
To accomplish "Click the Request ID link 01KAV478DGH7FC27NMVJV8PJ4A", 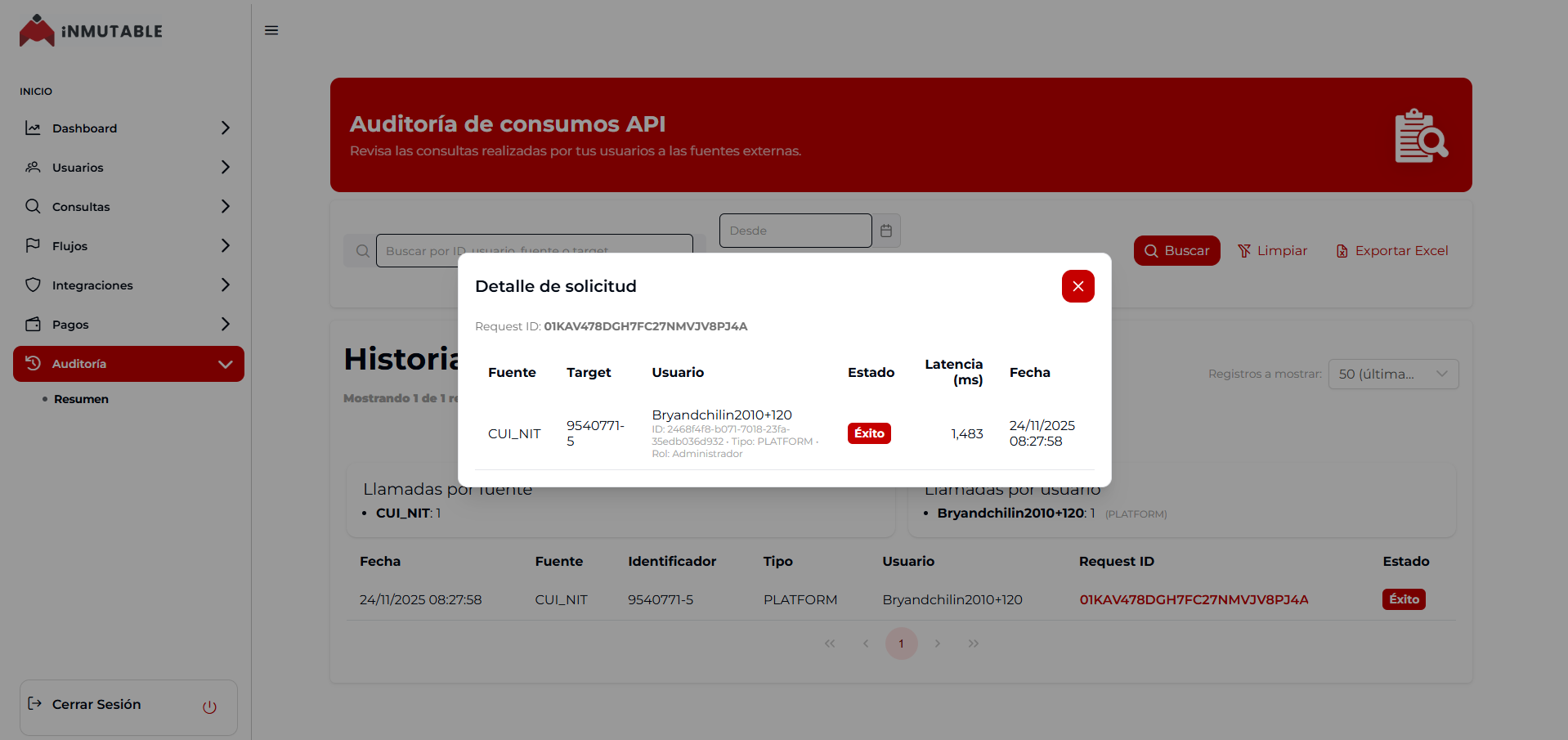I will 1193,599.
